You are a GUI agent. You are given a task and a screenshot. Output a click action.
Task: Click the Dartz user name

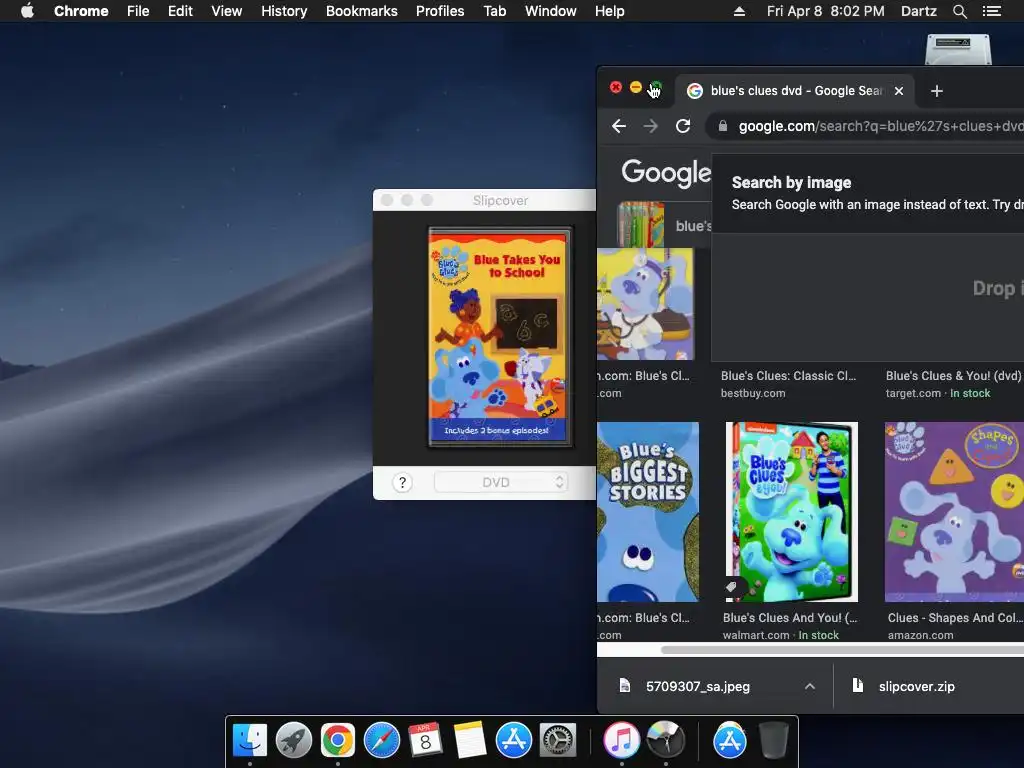(x=918, y=11)
